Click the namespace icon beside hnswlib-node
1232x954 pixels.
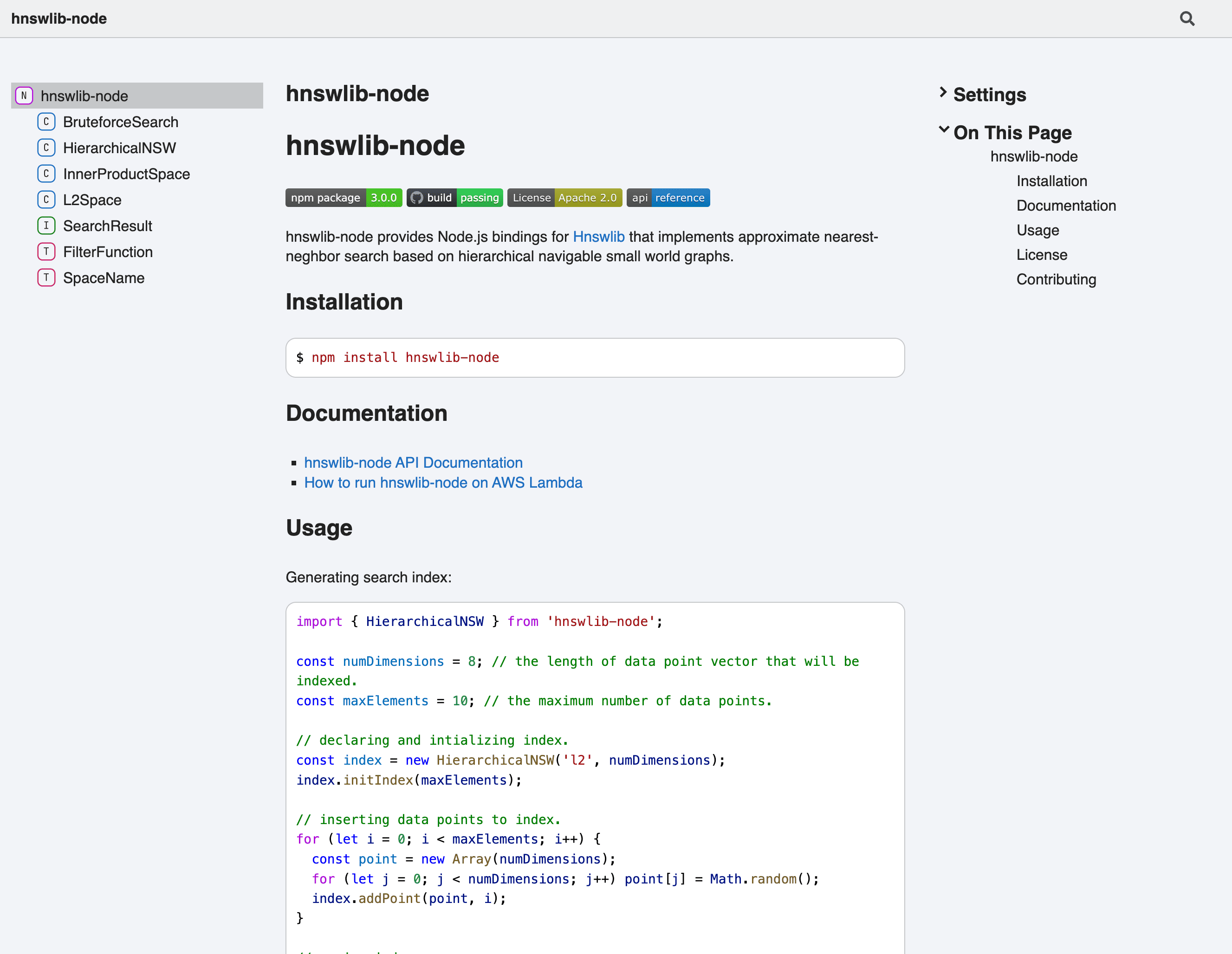(x=24, y=96)
